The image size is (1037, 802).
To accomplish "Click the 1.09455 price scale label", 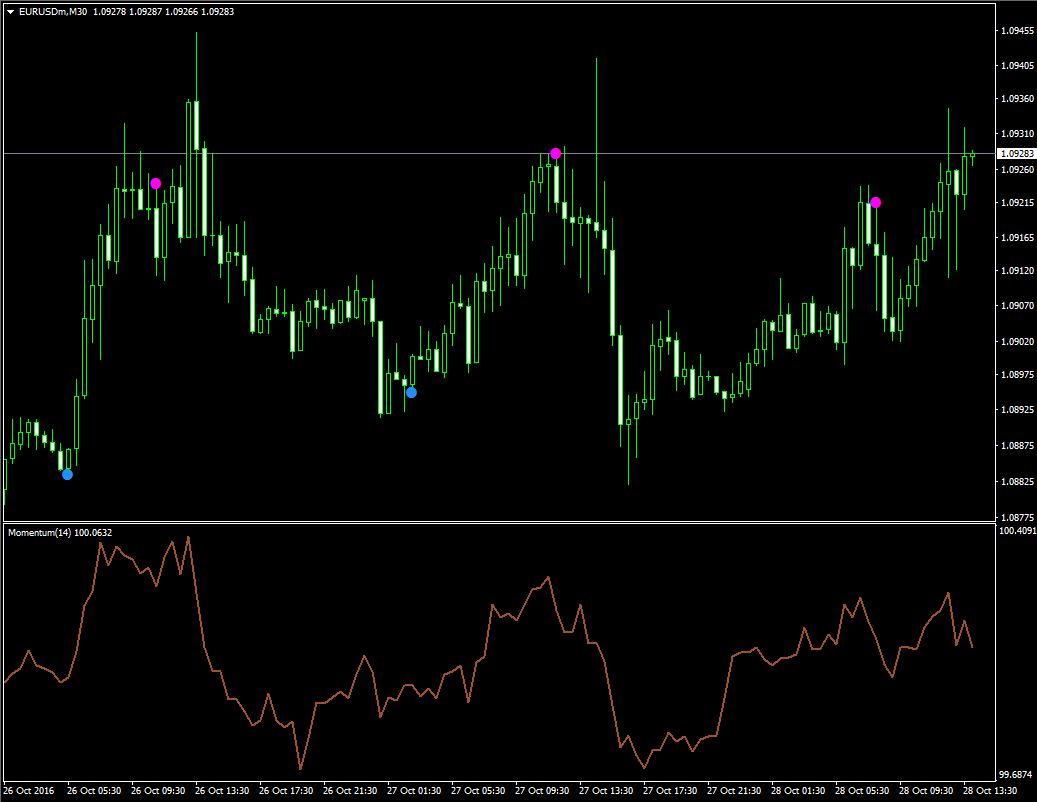I will click(1017, 30).
